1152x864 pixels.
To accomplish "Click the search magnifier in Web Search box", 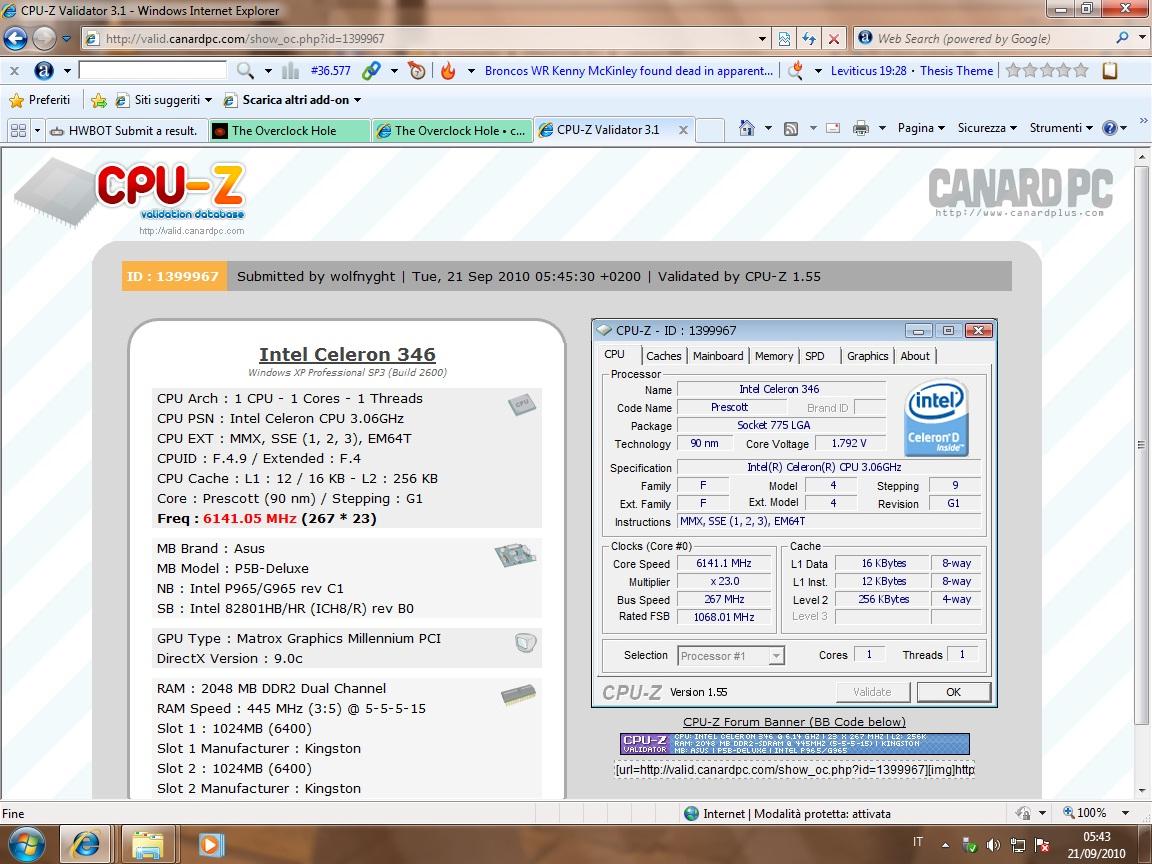I will 1122,38.
